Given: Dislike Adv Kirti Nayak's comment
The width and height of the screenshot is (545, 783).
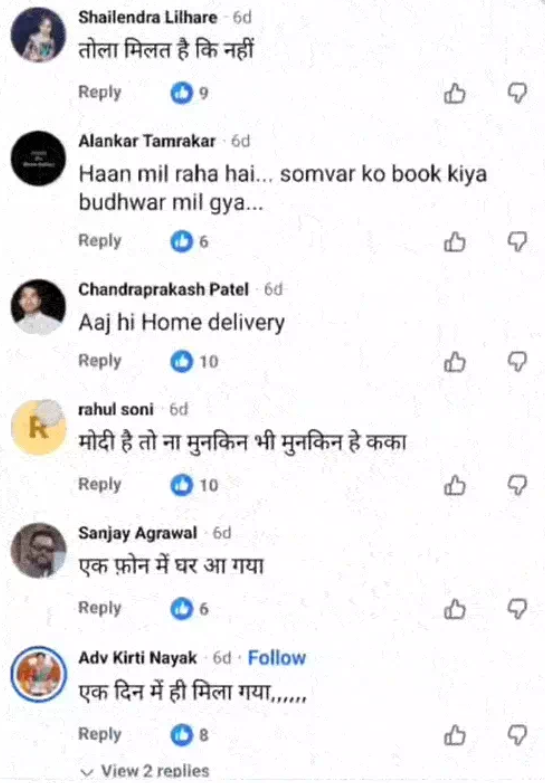Looking at the screenshot, I should coord(518,735).
